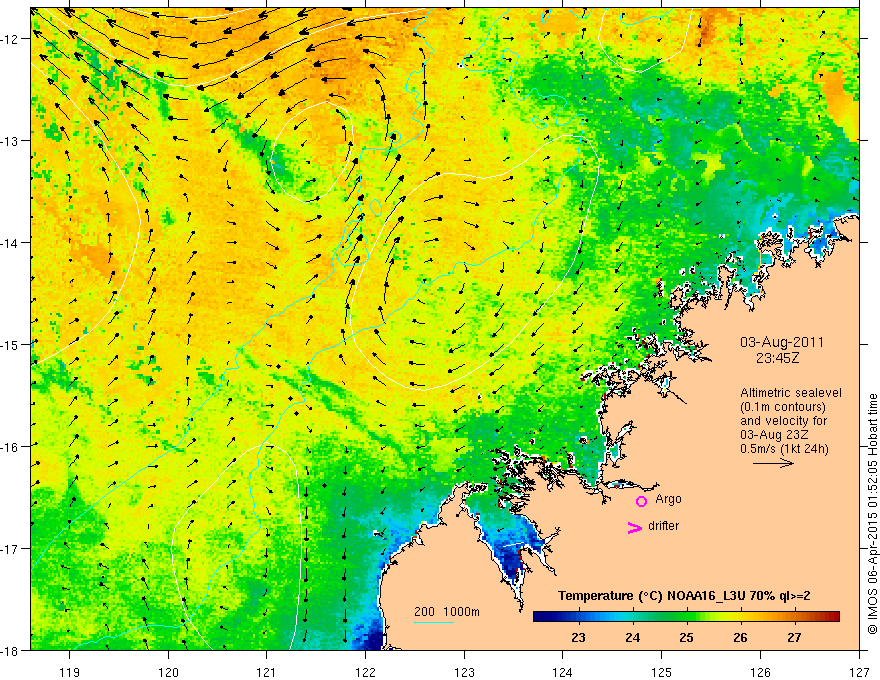Click longitude axis label 127
The height and width of the screenshot is (680, 880).
coord(859,672)
